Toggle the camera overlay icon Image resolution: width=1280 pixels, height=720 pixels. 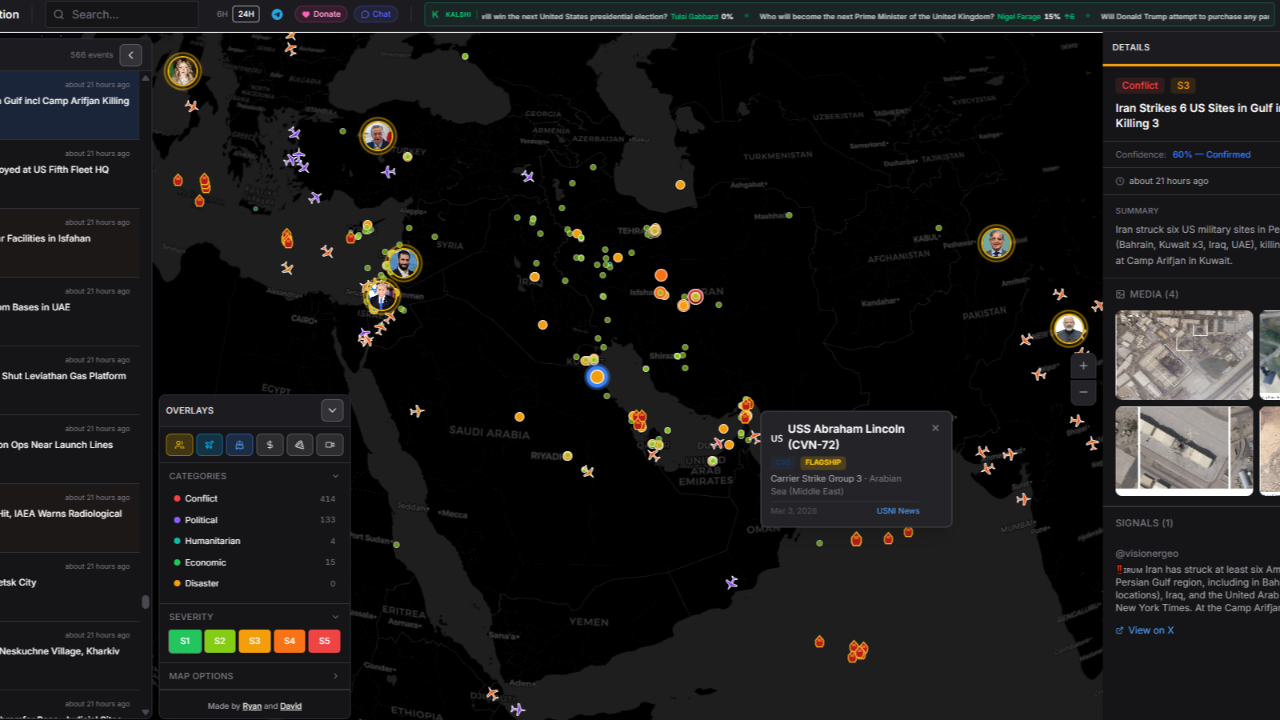click(x=330, y=445)
